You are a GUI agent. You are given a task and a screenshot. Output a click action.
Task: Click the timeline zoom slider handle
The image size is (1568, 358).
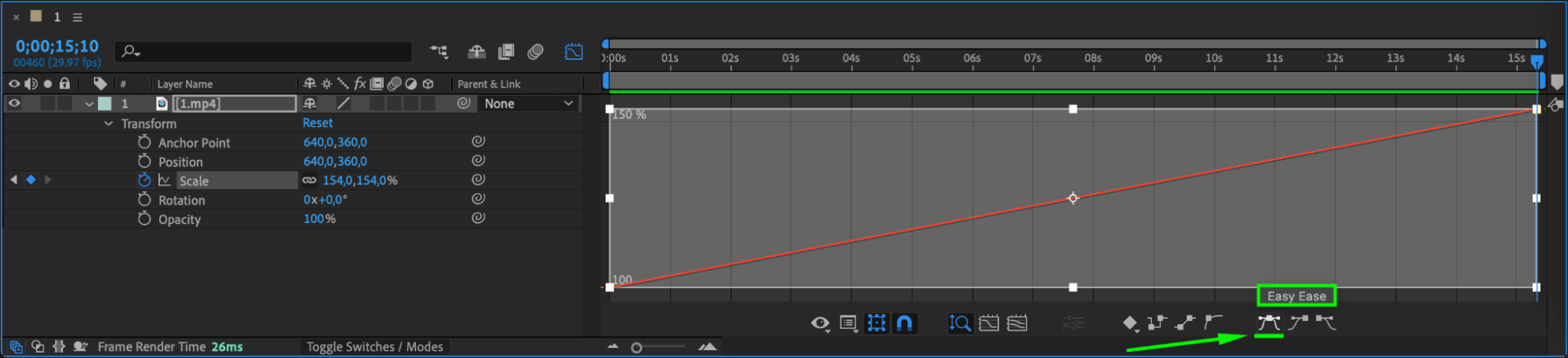[637, 347]
